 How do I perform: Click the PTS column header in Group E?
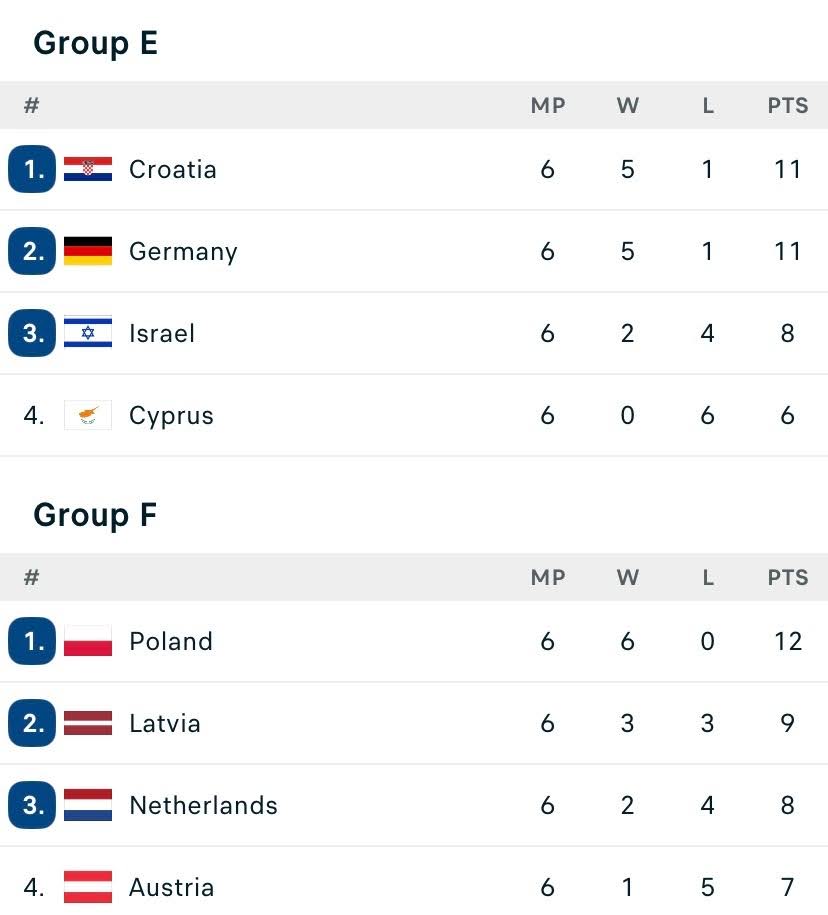pyautogui.click(x=788, y=106)
